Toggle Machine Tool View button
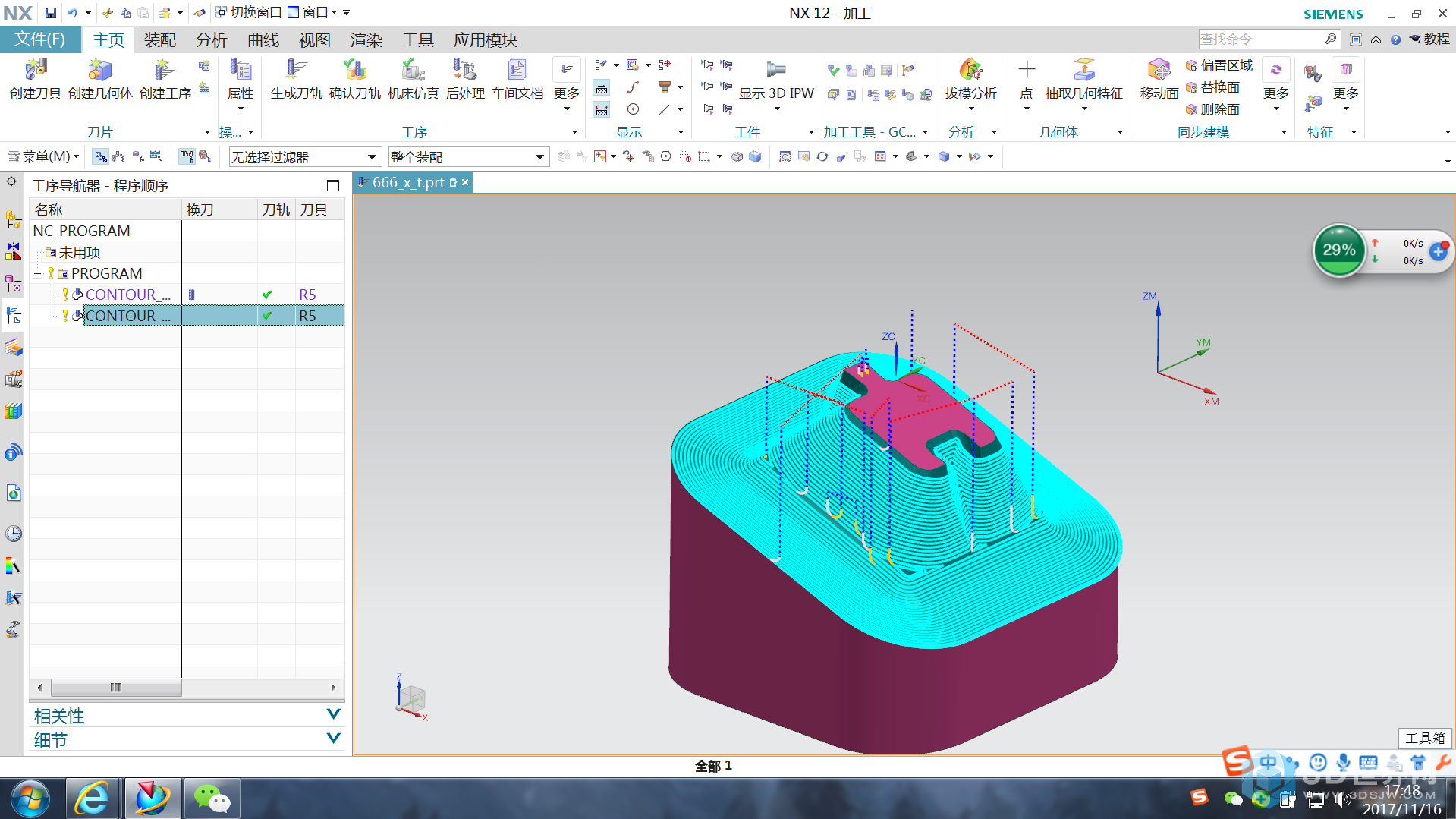Viewport: 1456px width, 819px height. tap(118, 156)
